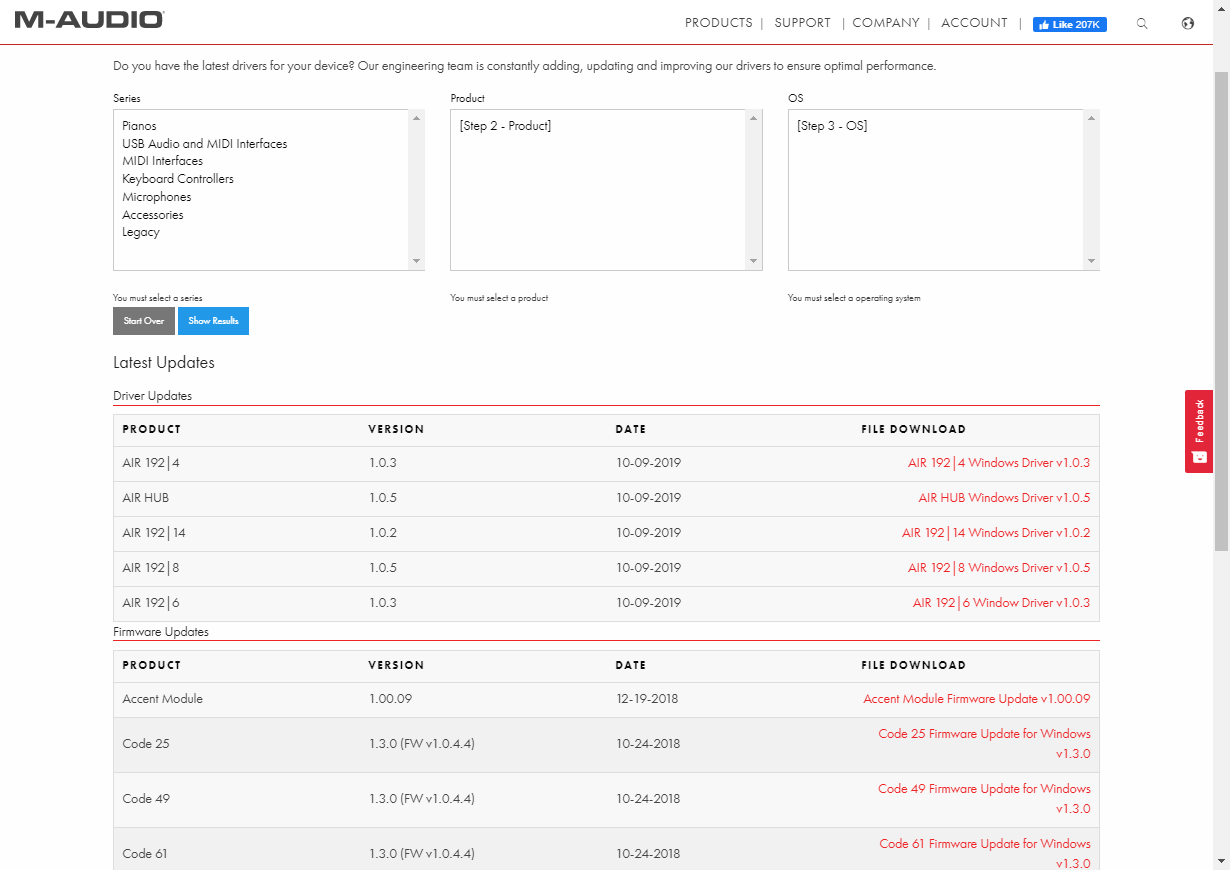Click the [Step 2 - Product] placeholder
The image size is (1230, 870).
click(x=505, y=126)
